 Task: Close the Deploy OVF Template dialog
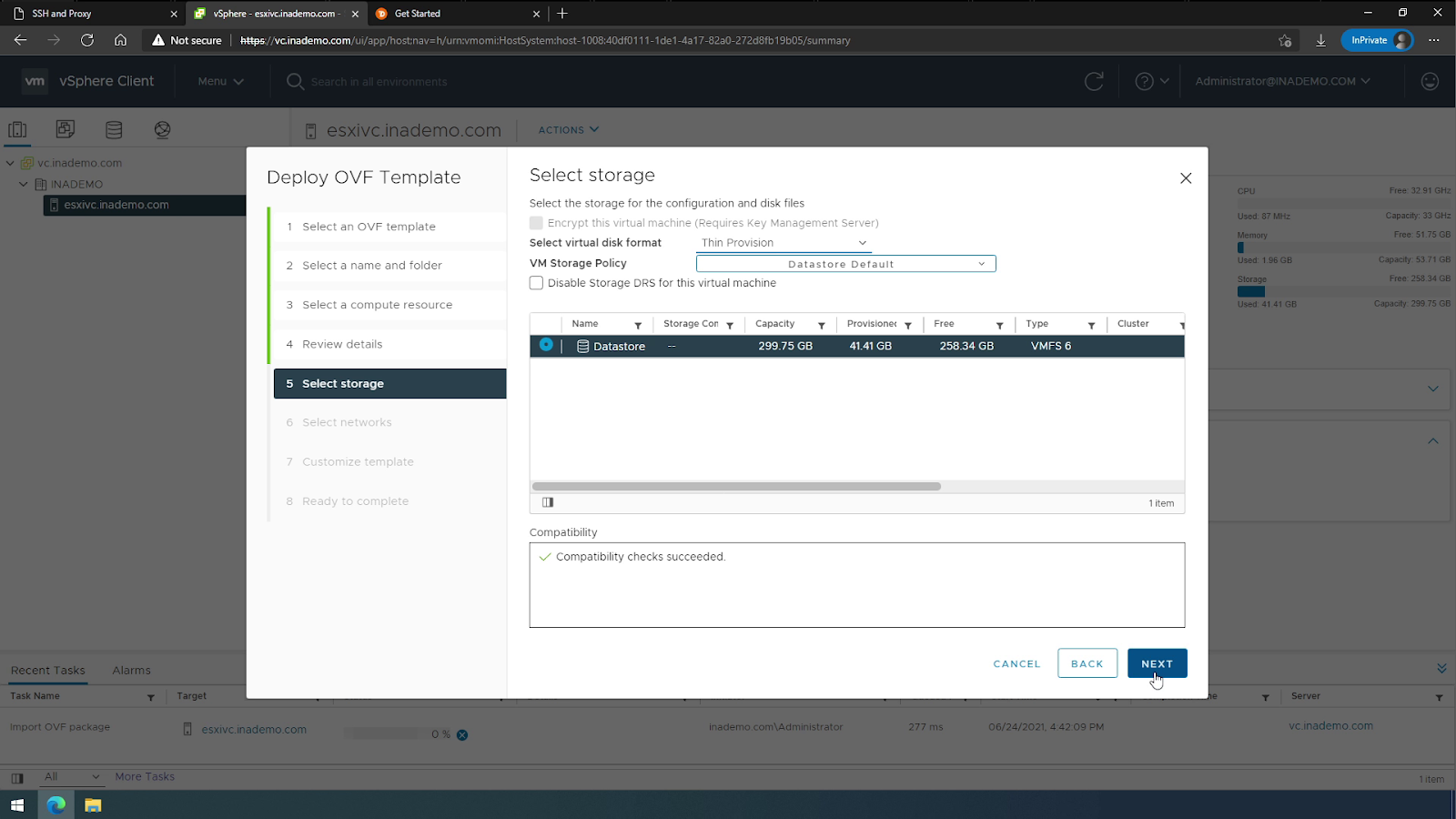pyautogui.click(x=1186, y=178)
